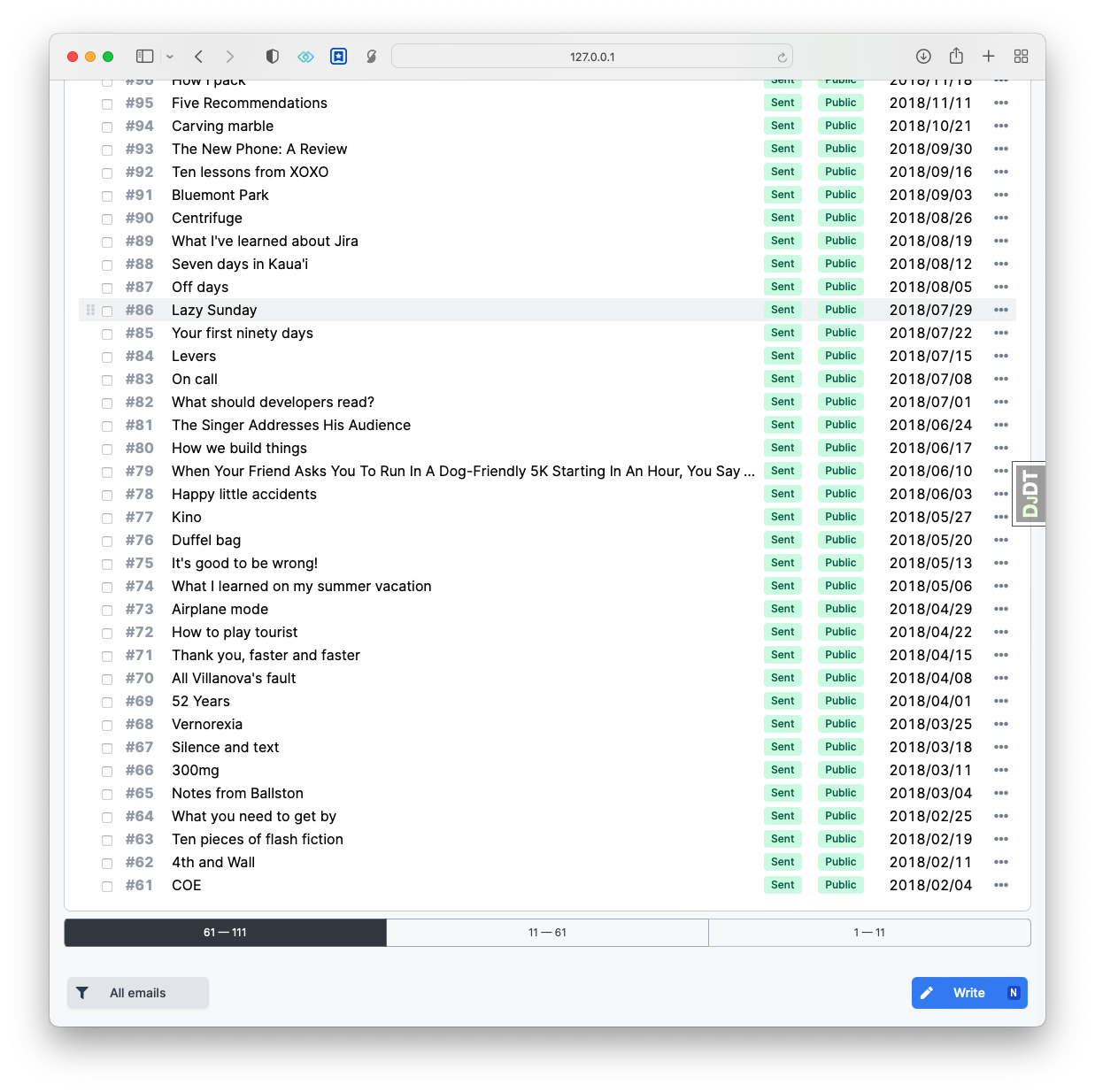Check the box for Lazy Sunday
1095x1092 pixels.
coord(107,311)
